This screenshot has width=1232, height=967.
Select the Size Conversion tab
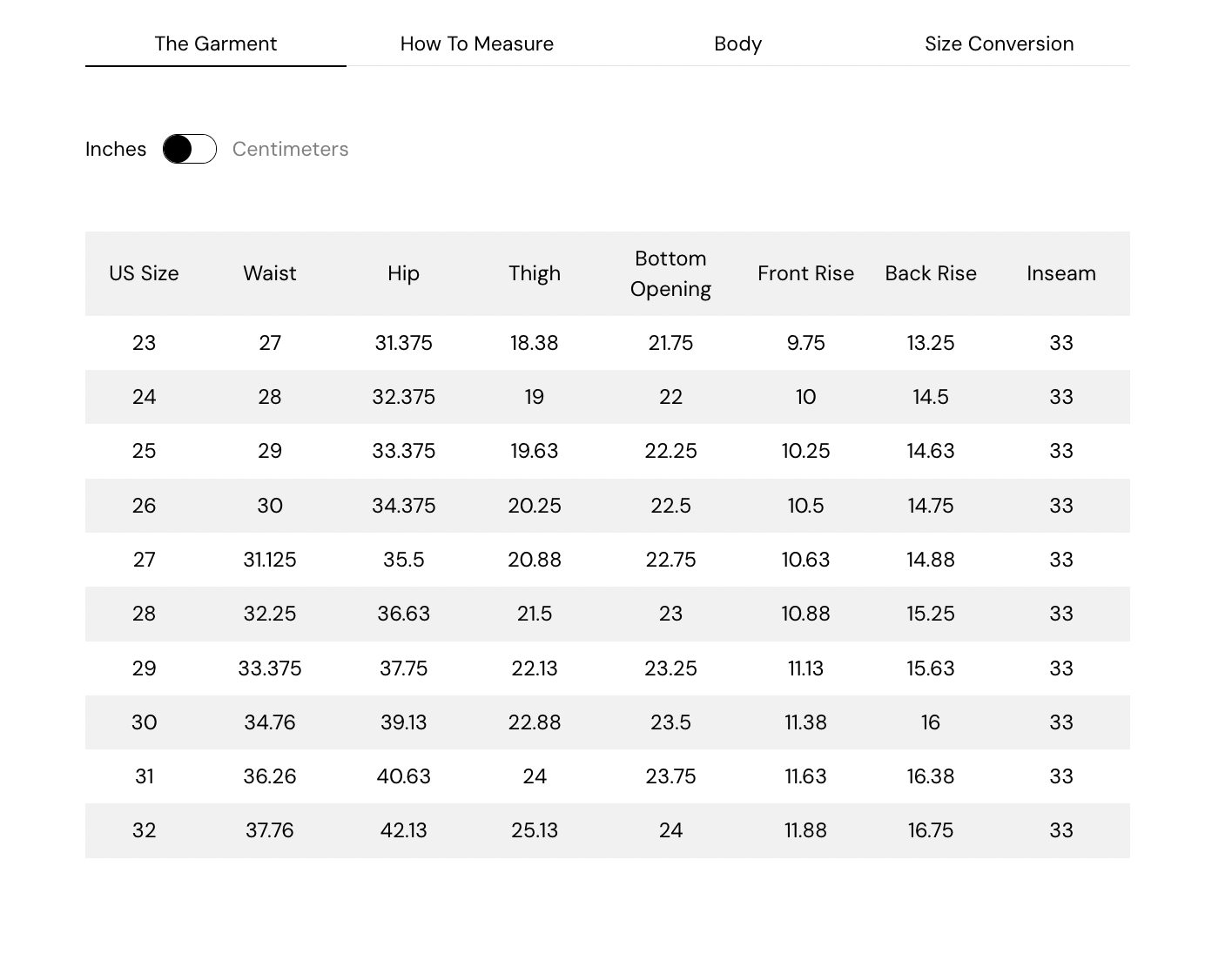click(999, 44)
